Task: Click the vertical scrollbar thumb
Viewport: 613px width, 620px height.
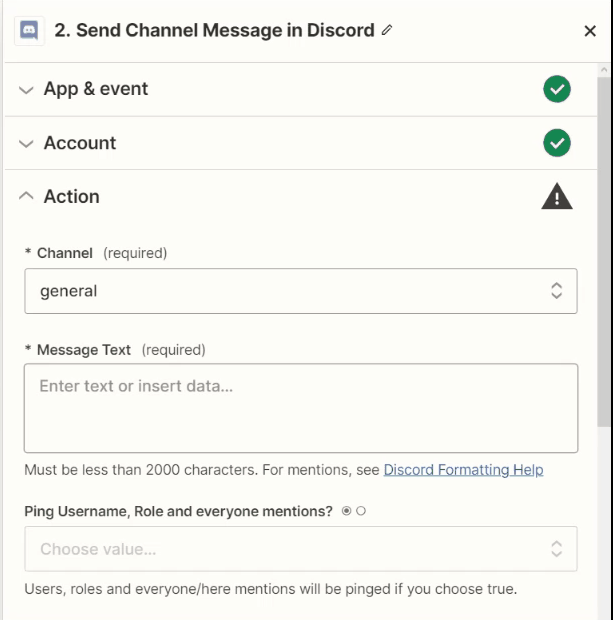Action: (x=604, y=251)
